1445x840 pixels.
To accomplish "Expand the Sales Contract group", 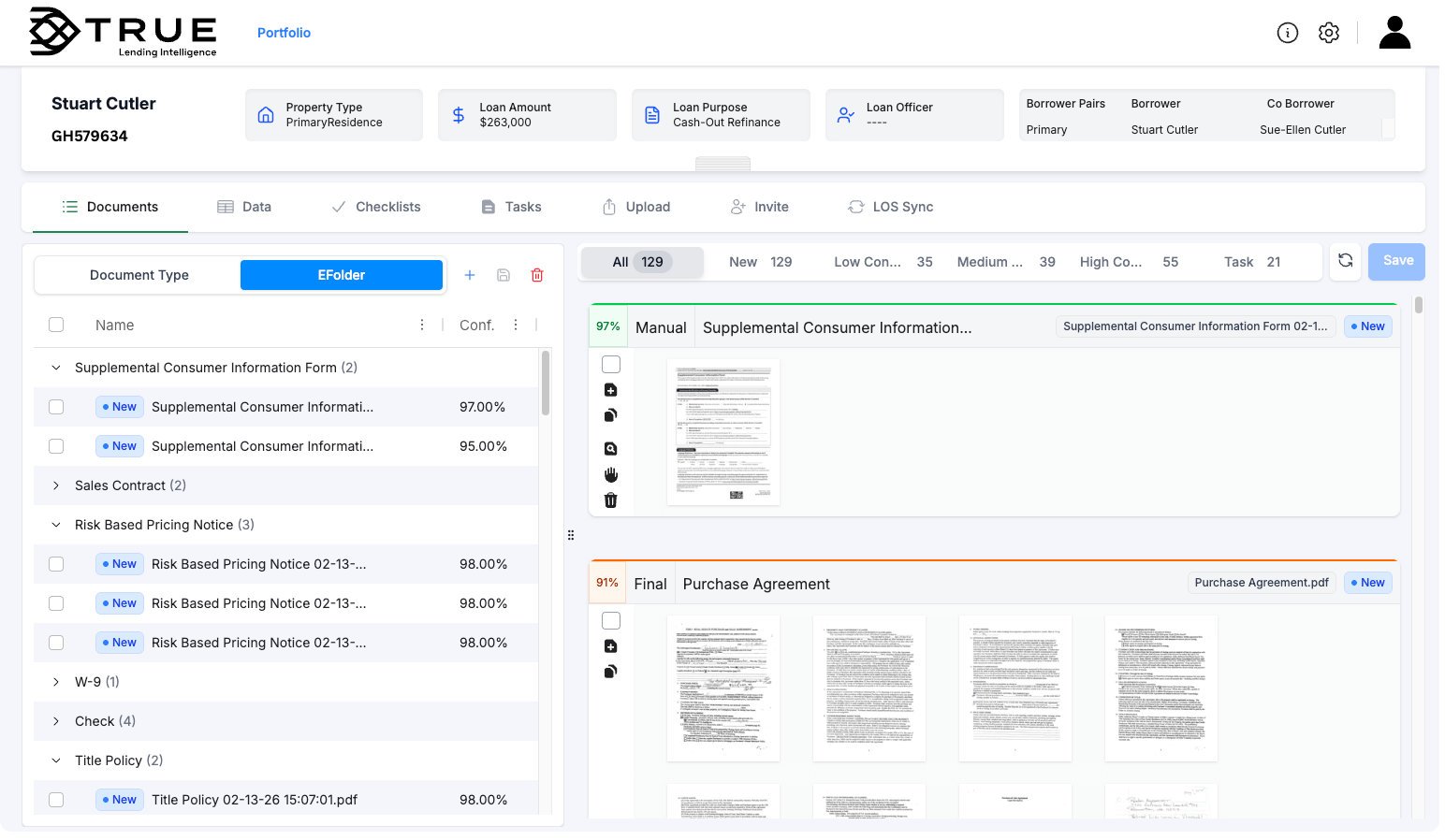I will [55, 485].
